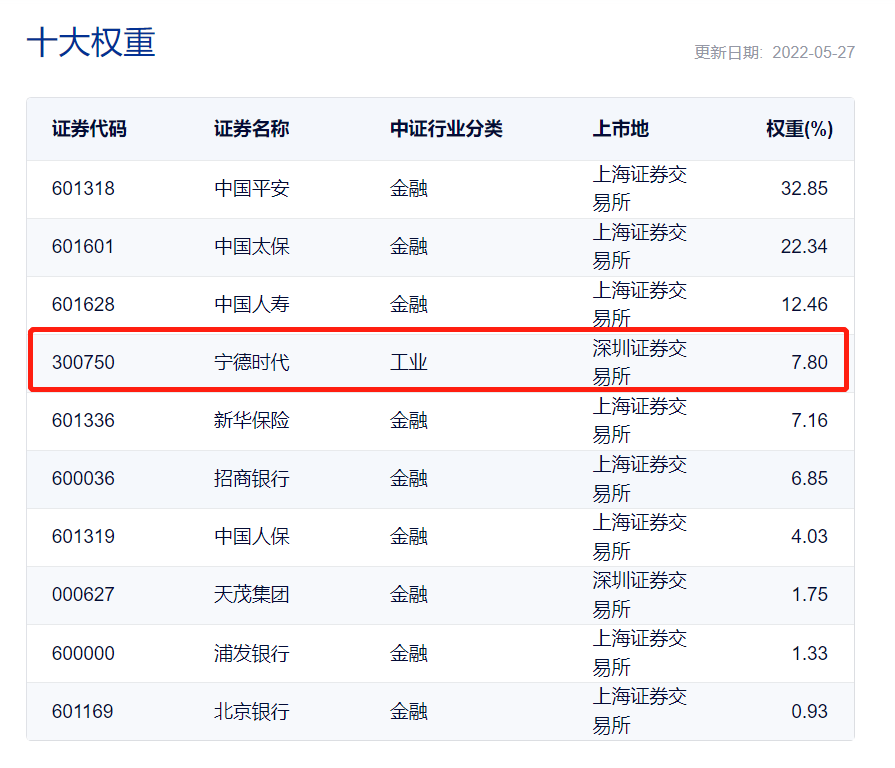This screenshot has width=895, height=768.
Task: Click the 天茂集团 security name
Action: coord(251,594)
